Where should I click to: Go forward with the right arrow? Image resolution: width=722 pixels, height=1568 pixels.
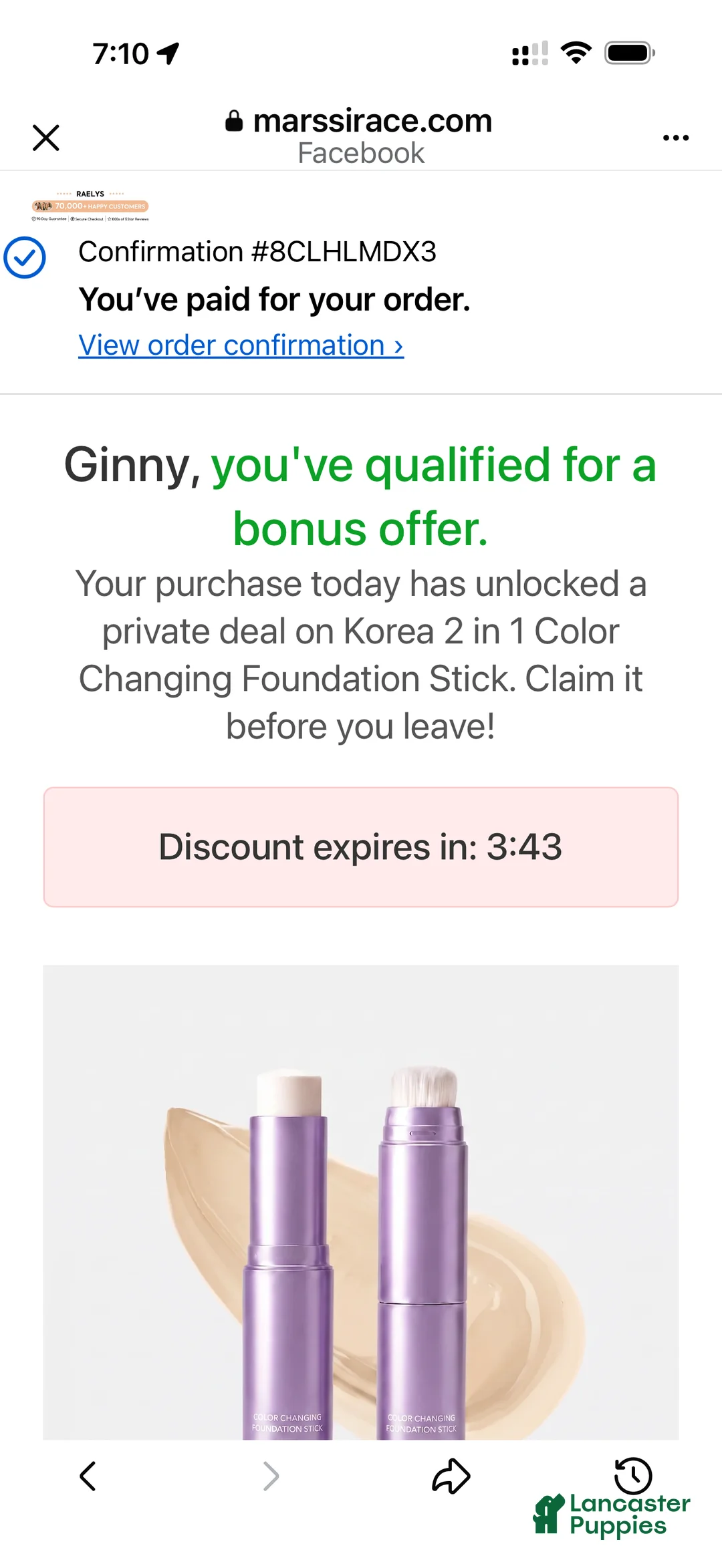(271, 1476)
